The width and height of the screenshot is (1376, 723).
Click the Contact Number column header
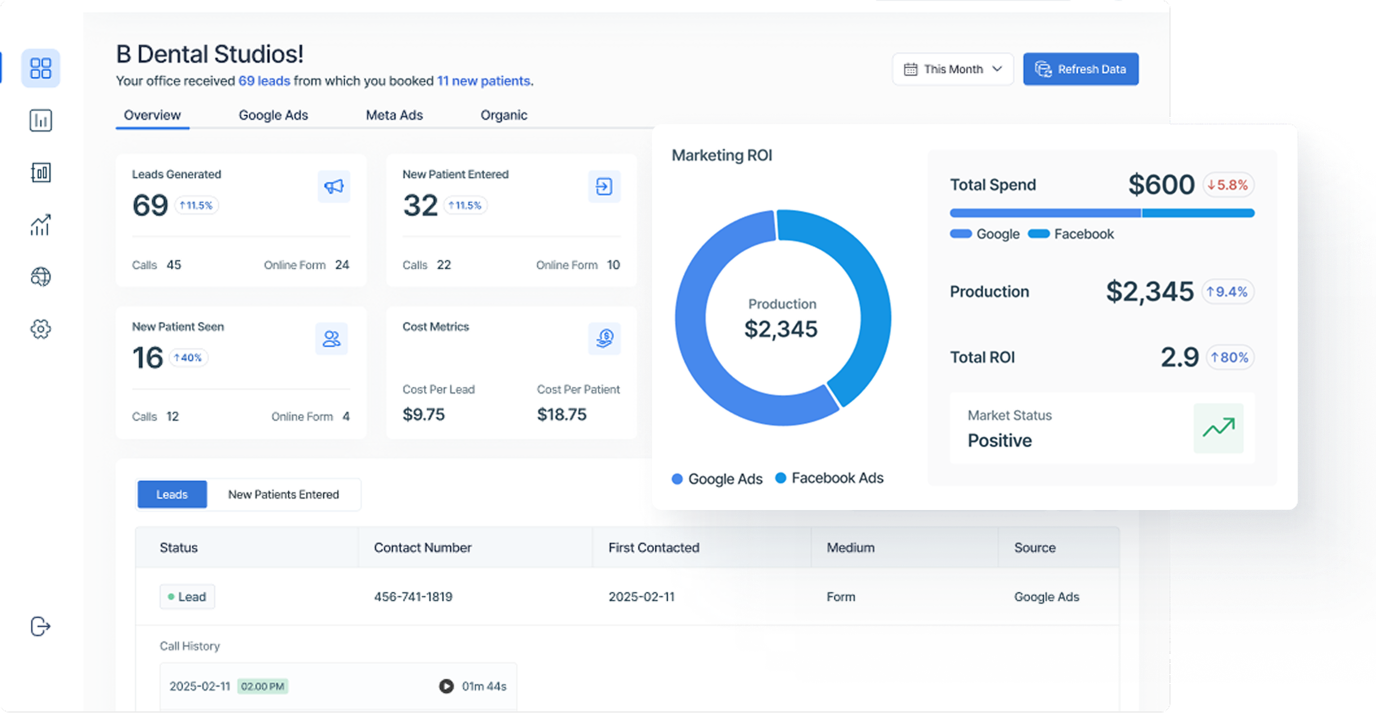423,548
